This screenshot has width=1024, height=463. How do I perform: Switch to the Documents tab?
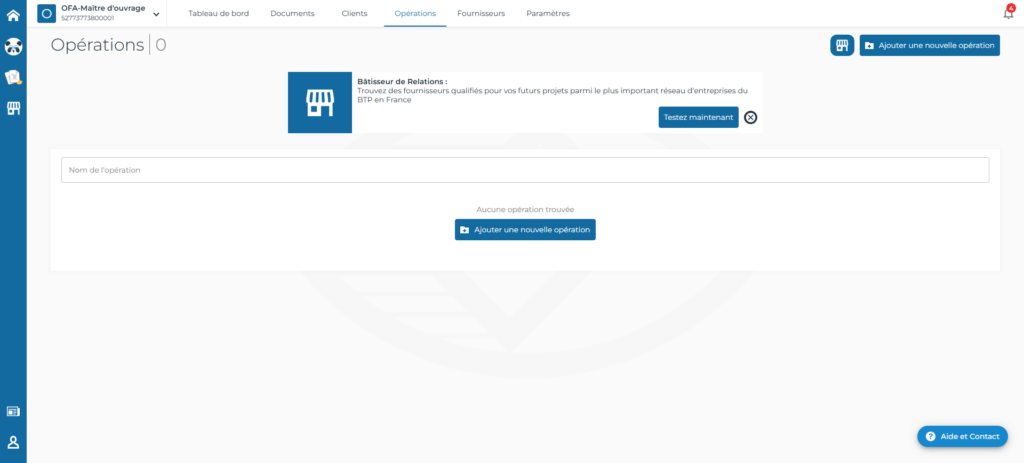[292, 14]
